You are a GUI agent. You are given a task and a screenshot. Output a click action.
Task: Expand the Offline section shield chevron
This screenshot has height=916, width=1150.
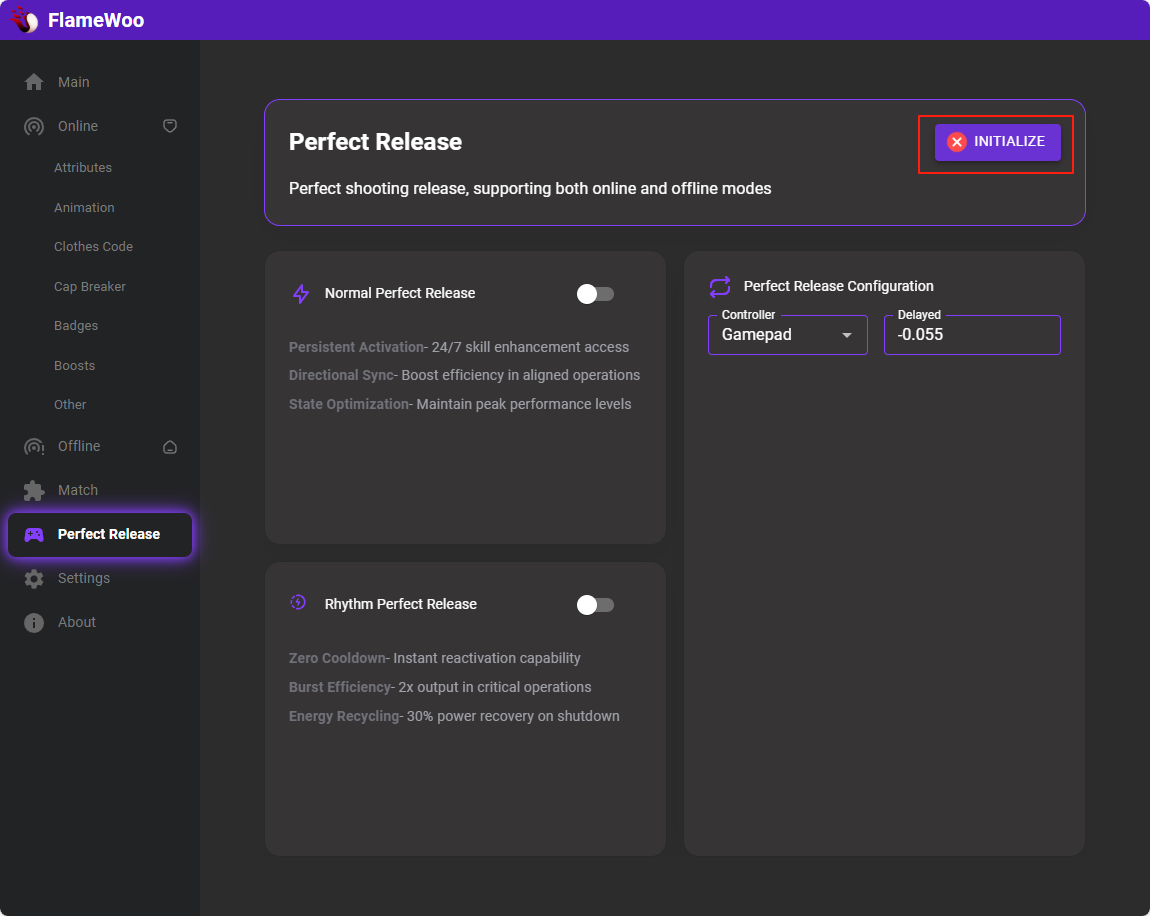169,447
